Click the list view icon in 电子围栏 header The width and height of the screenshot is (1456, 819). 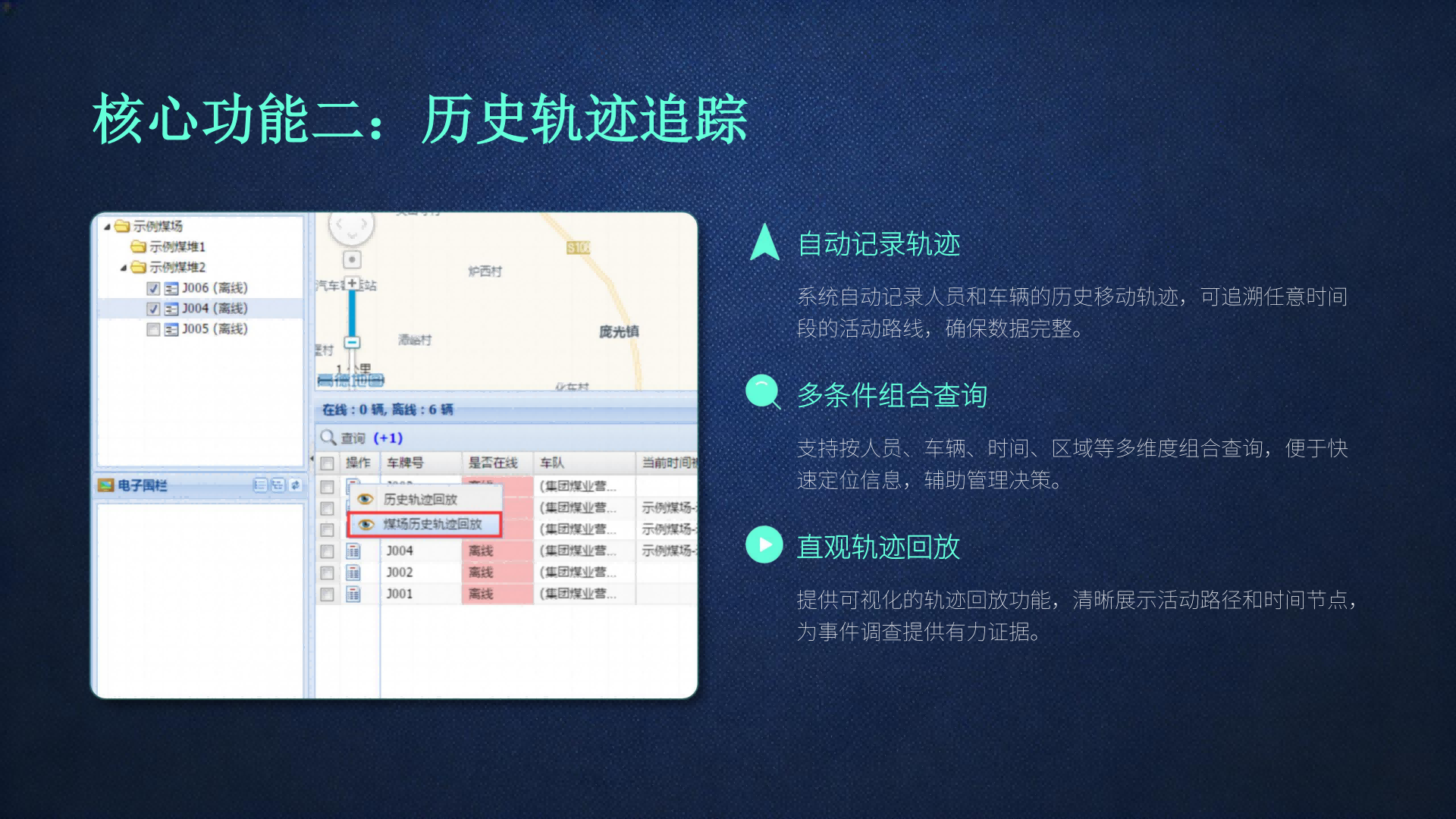[x=260, y=485]
